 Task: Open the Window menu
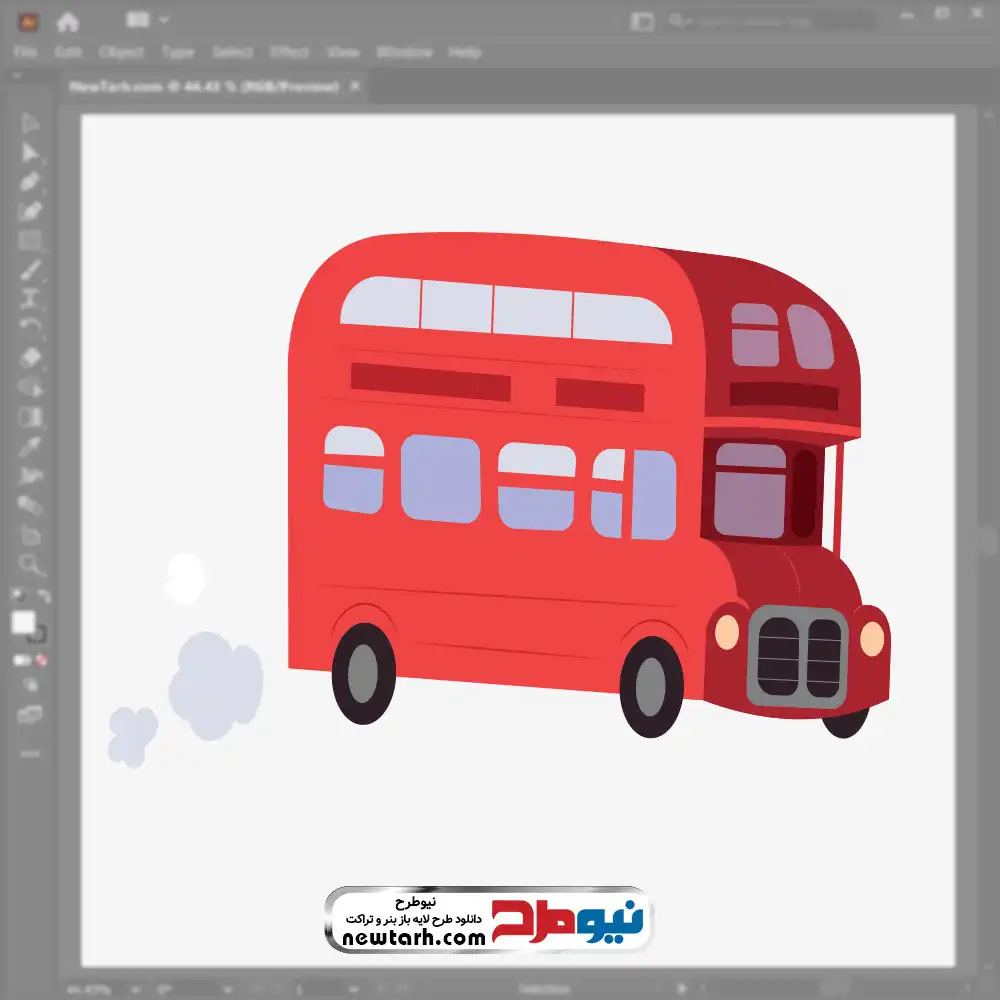click(x=404, y=52)
